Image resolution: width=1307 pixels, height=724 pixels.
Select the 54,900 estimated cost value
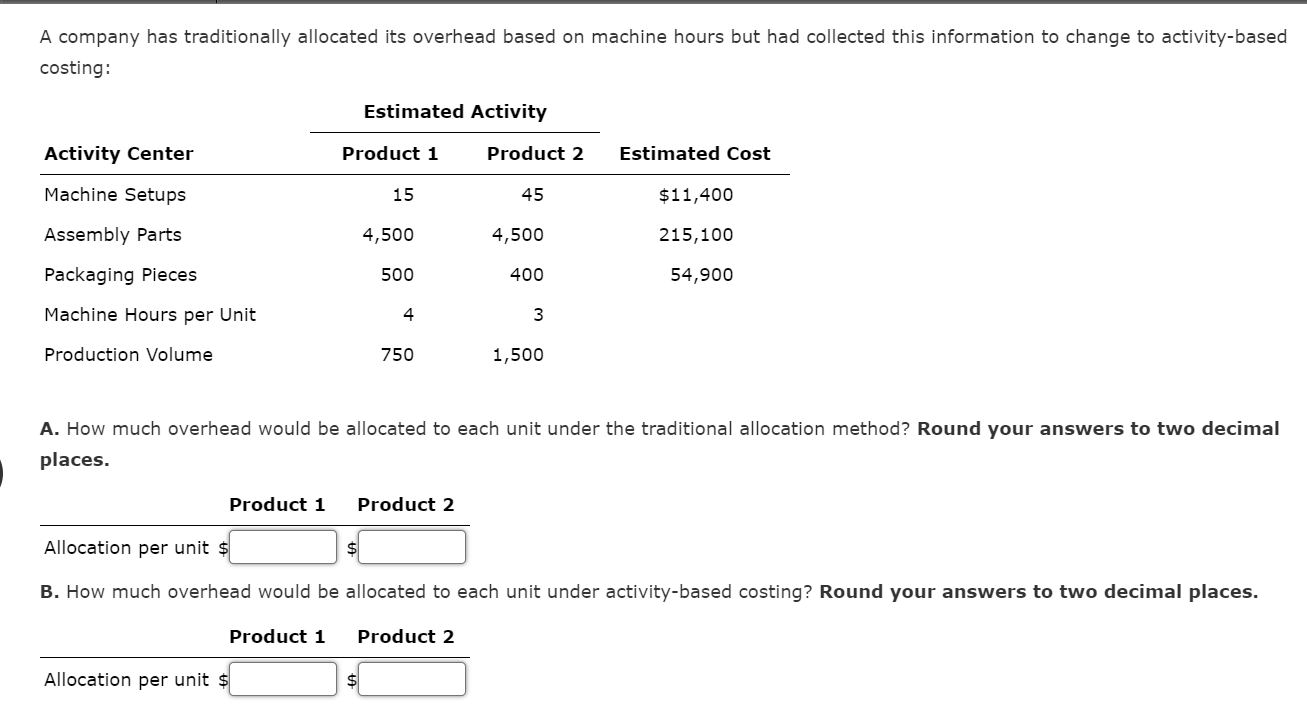(703, 275)
